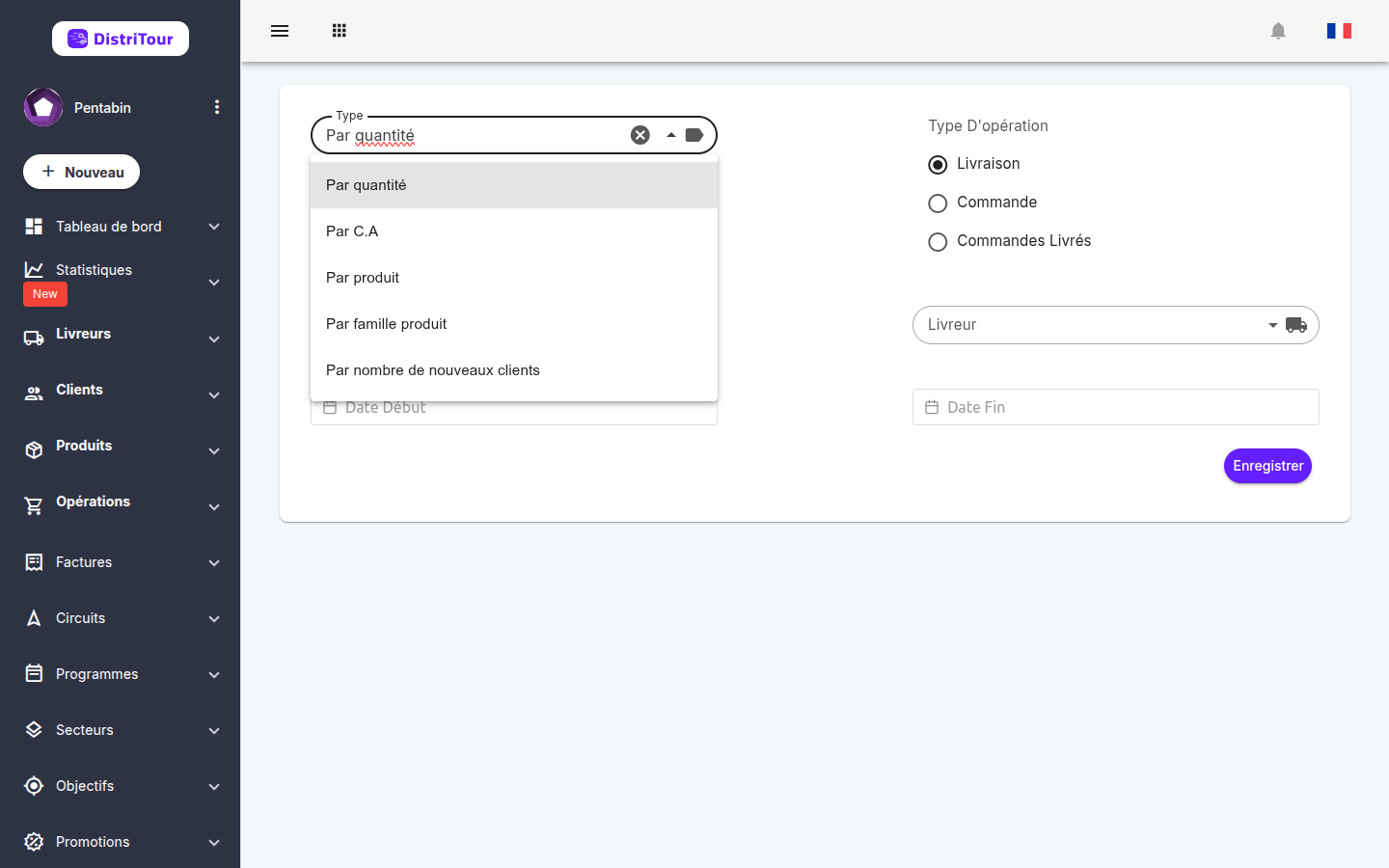Screen dimensions: 1389x868
Task: Collapse the Type dropdown arrow
Action: click(671, 135)
